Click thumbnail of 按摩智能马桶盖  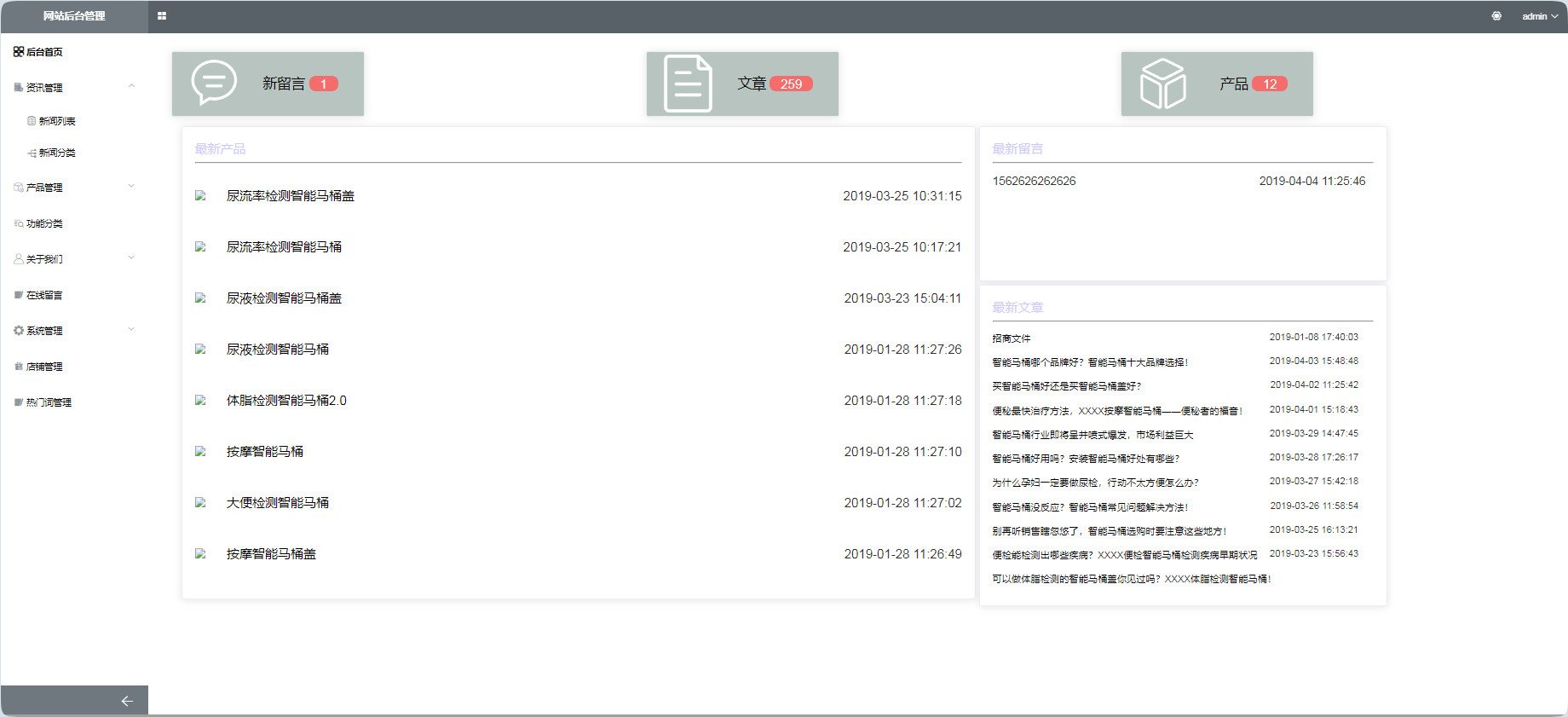coord(200,553)
